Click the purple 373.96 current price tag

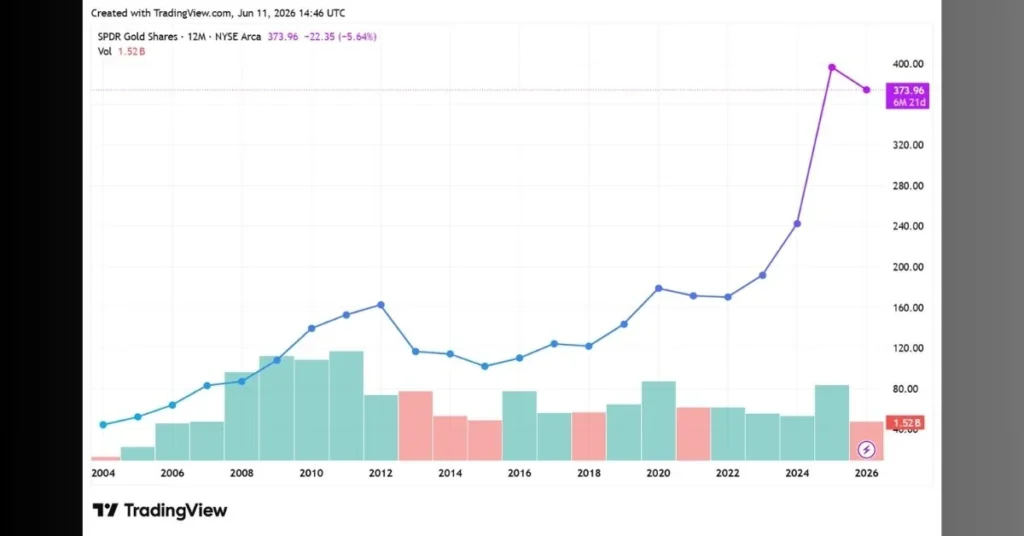907,96
